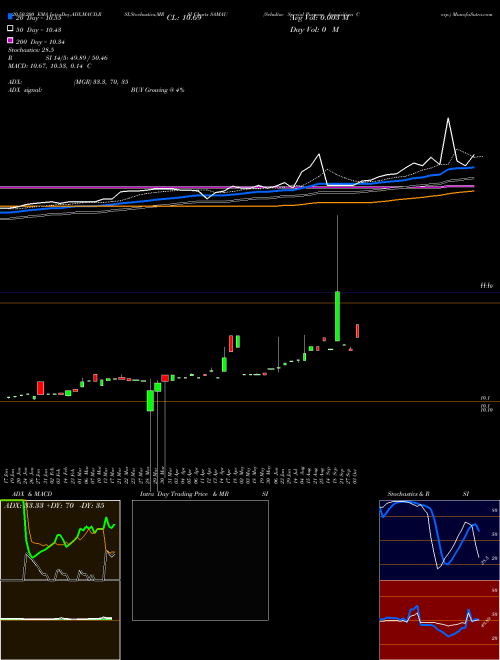Click the 'Day Vol: 0 M' label
This screenshot has width=500, height=660.
coord(314,30)
